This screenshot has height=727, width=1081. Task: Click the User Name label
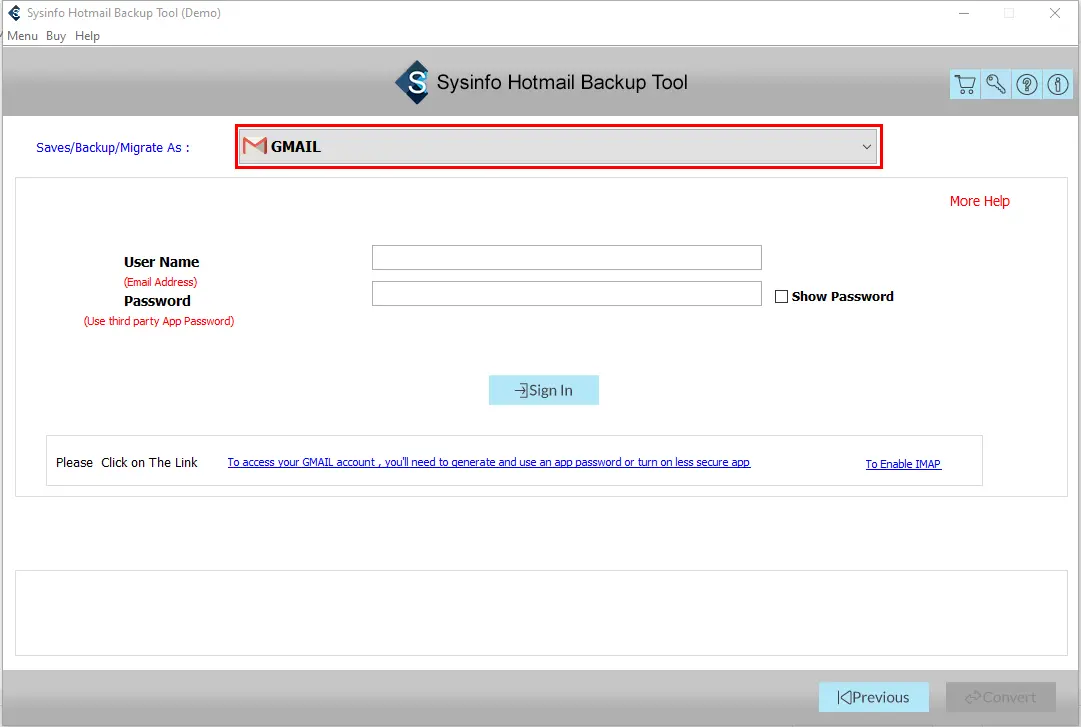(x=161, y=262)
